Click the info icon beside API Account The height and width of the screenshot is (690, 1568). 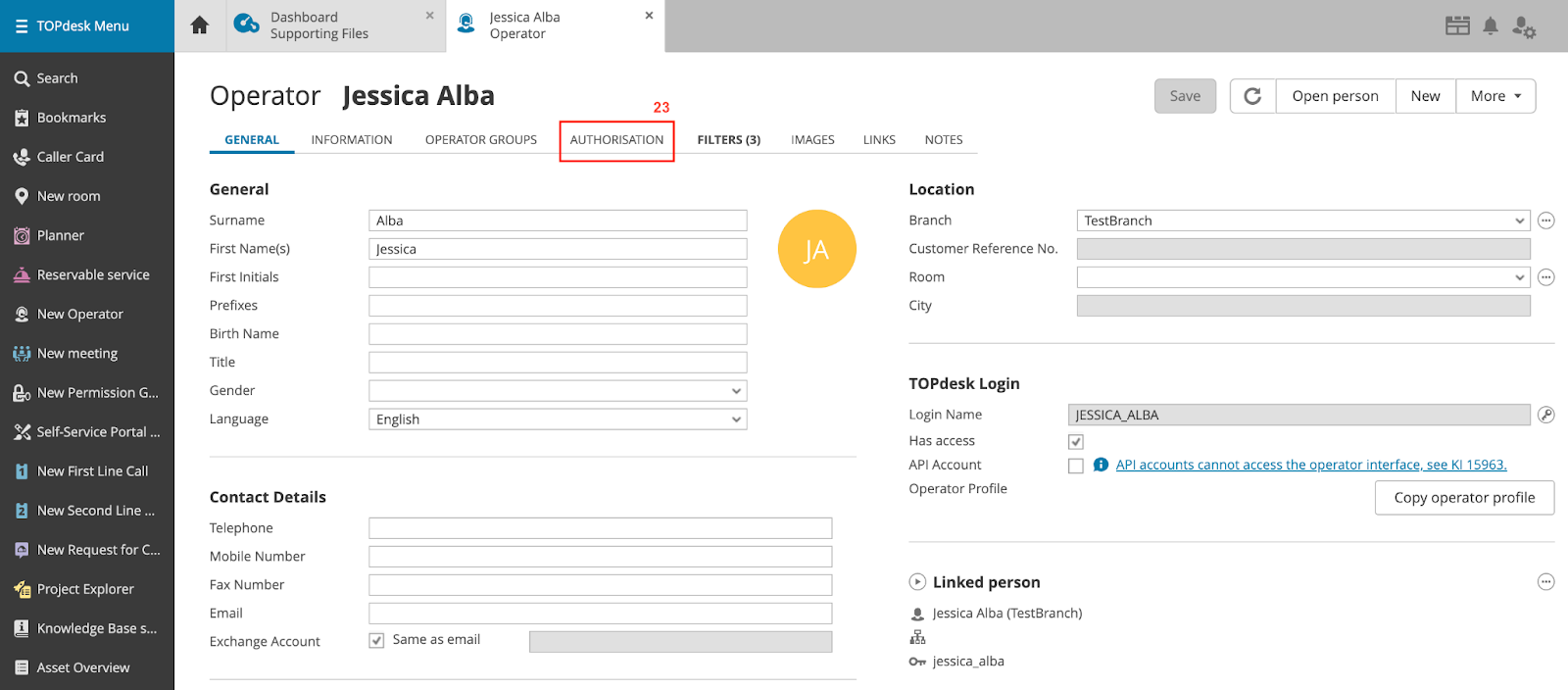point(1101,465)
